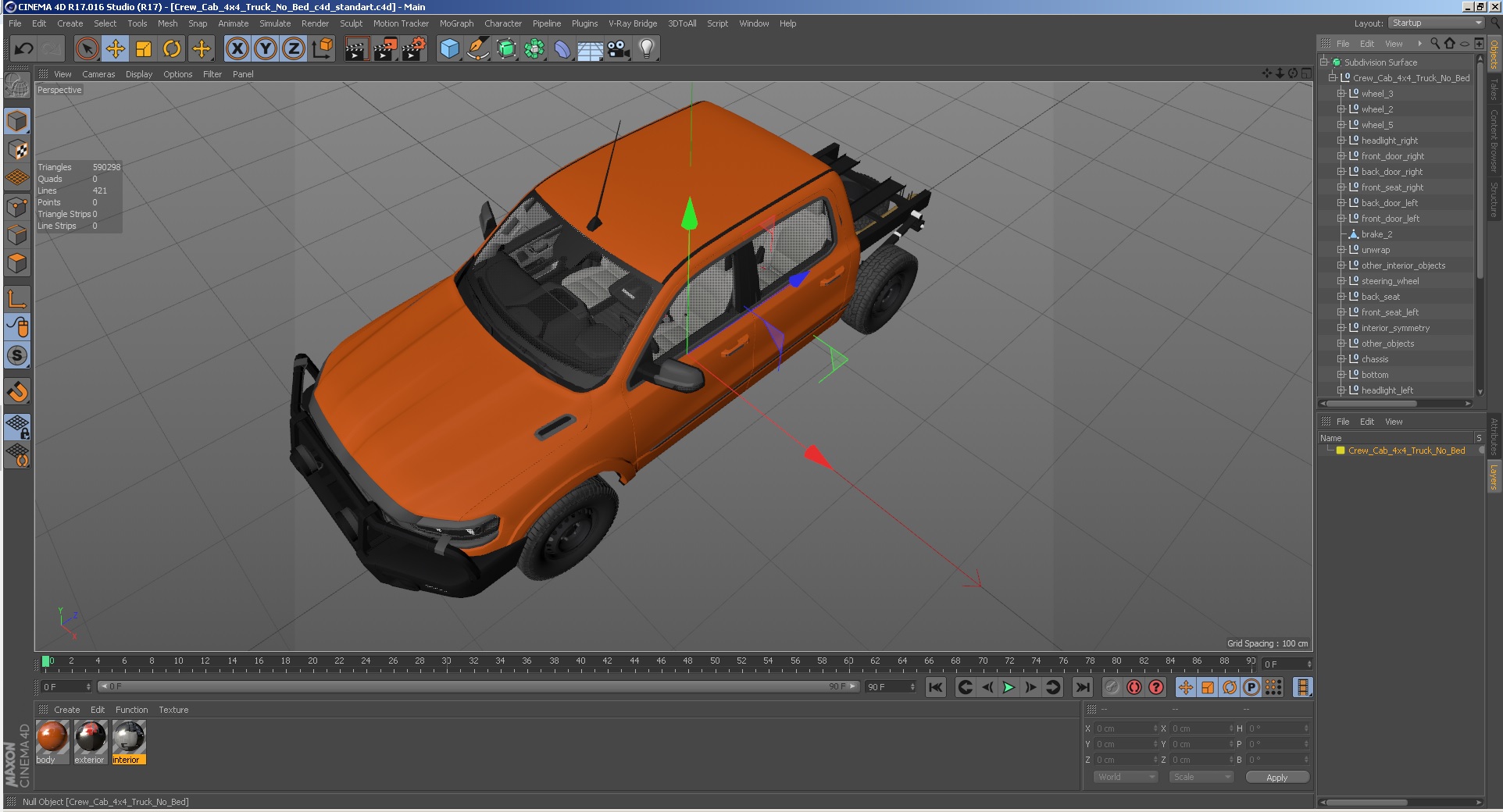Click the Position X coordinate field
This screenshot has width=1503, height=812.
point(1126,728)
